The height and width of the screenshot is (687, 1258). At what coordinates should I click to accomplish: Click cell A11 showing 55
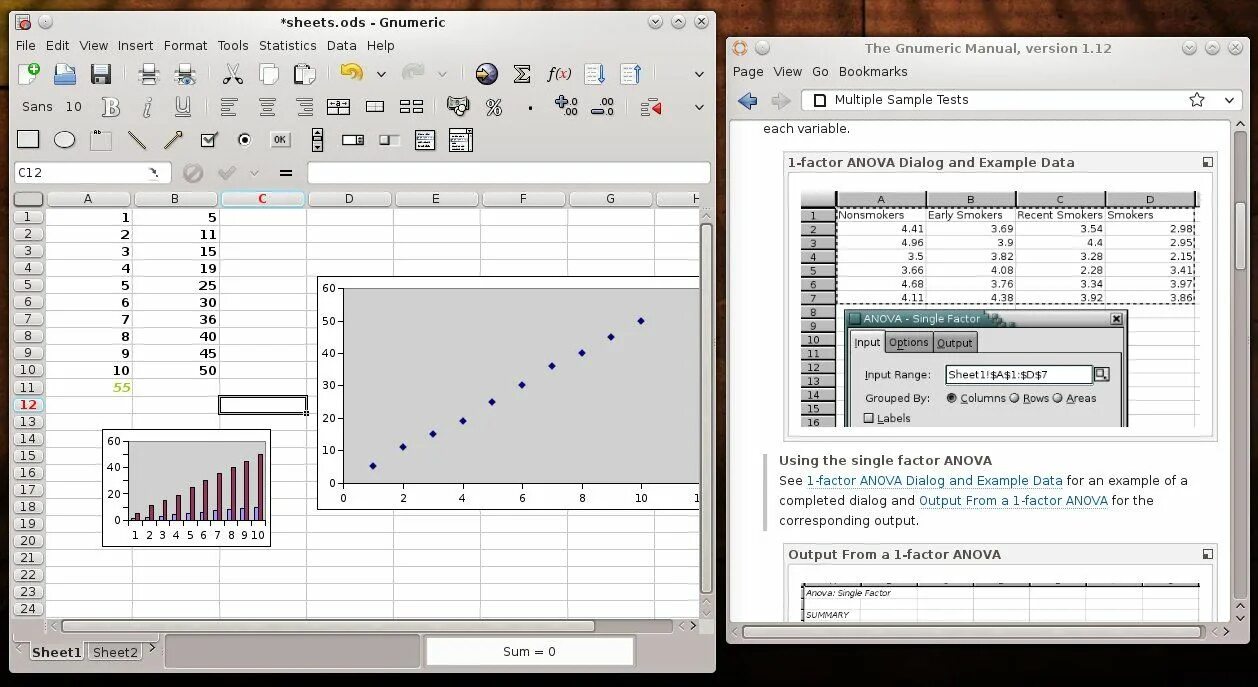tap(88, 387)
